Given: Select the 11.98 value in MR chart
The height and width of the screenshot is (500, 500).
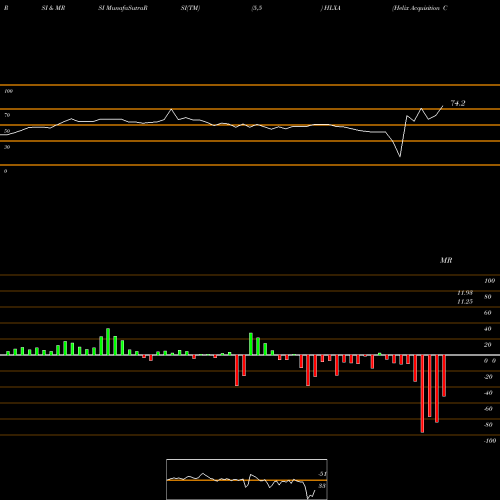Looking at the screenshot, I should tap(465, 293).
